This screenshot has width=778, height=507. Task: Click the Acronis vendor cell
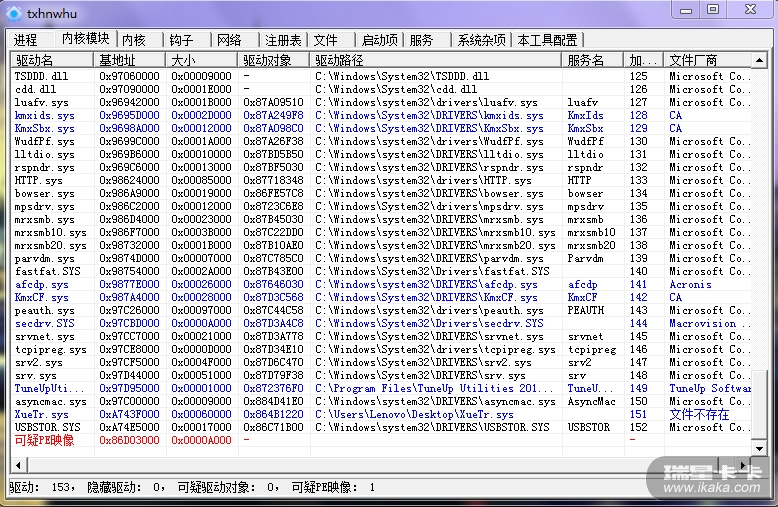point(690,284)
